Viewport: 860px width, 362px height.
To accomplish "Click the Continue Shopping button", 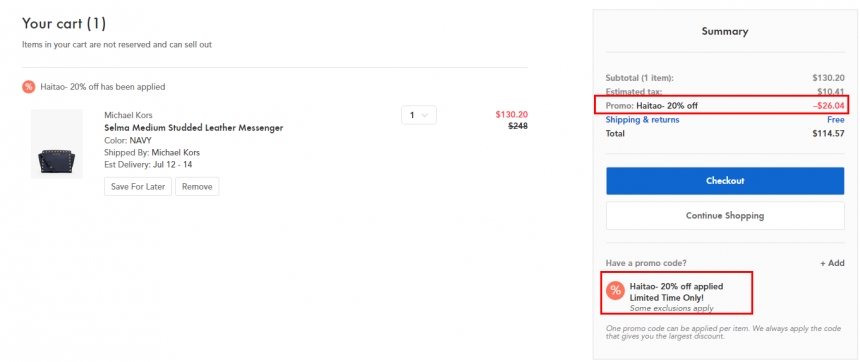I will click(x=725, y=216).
